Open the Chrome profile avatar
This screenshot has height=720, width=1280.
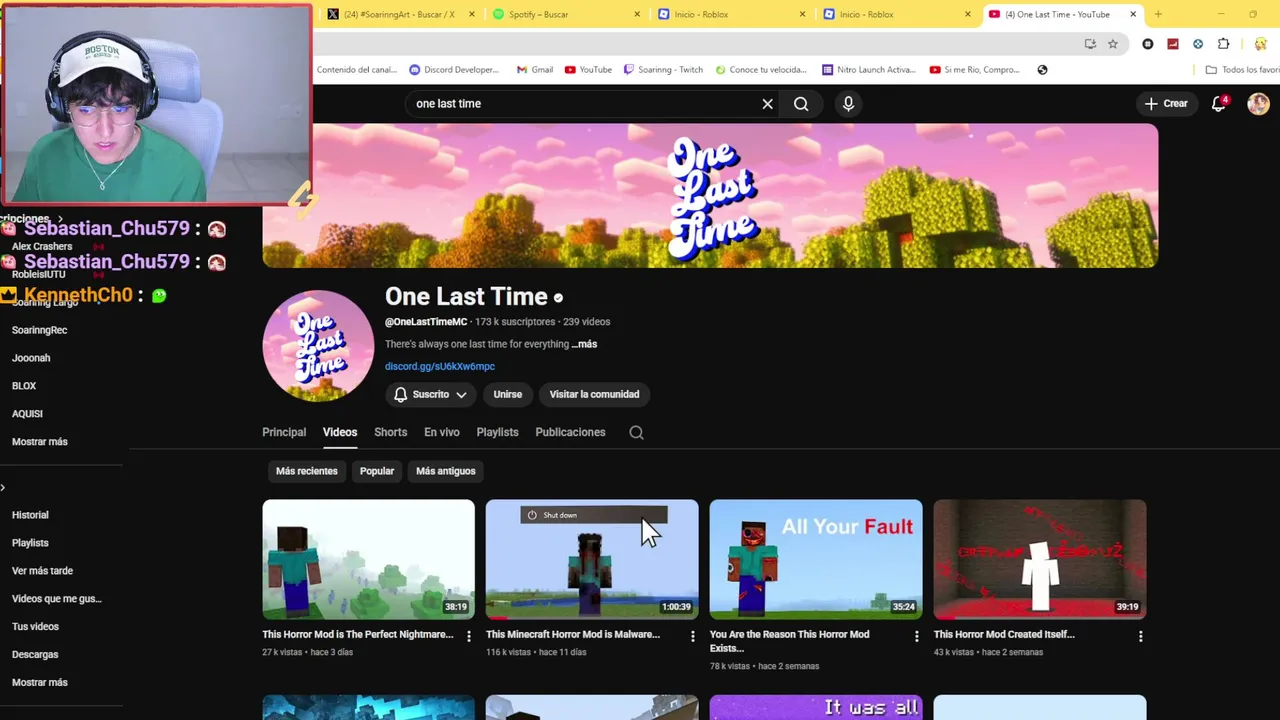pyautogui.click(x=1259, y=44)
